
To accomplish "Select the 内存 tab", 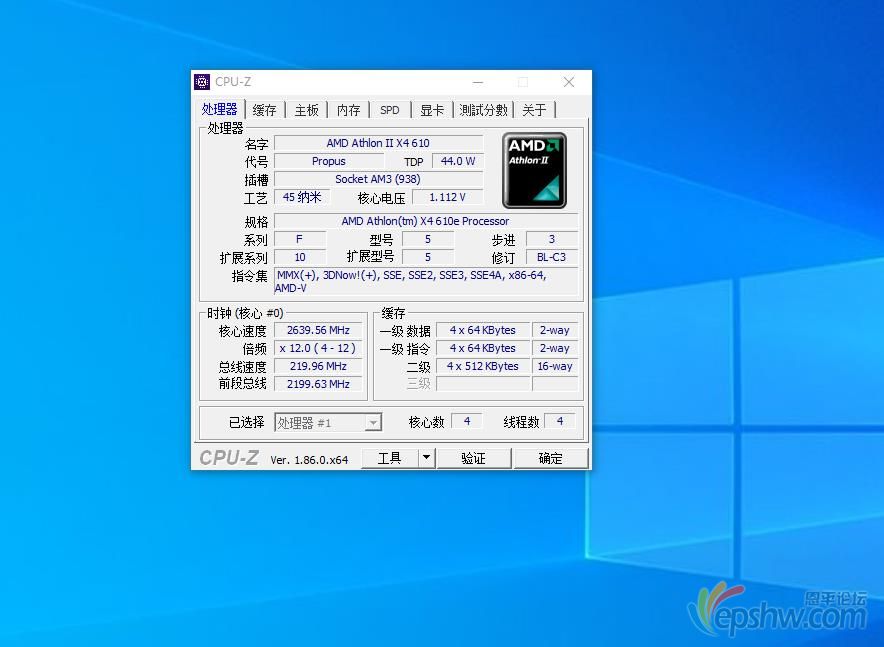I will (x=348, y=110).
